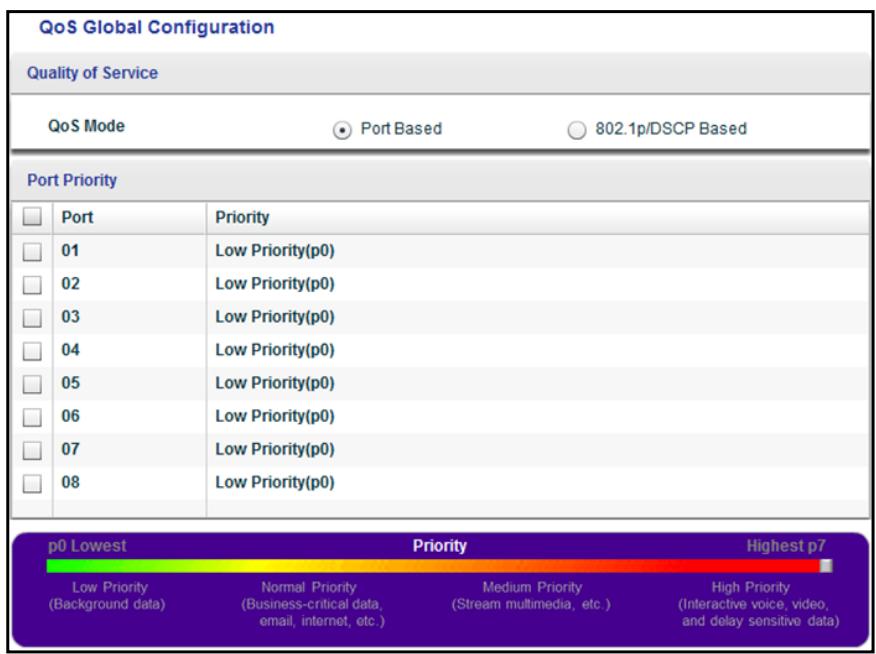Select the Port Based QoS mode
876x654 pixels.
click(x=341, y=131)
